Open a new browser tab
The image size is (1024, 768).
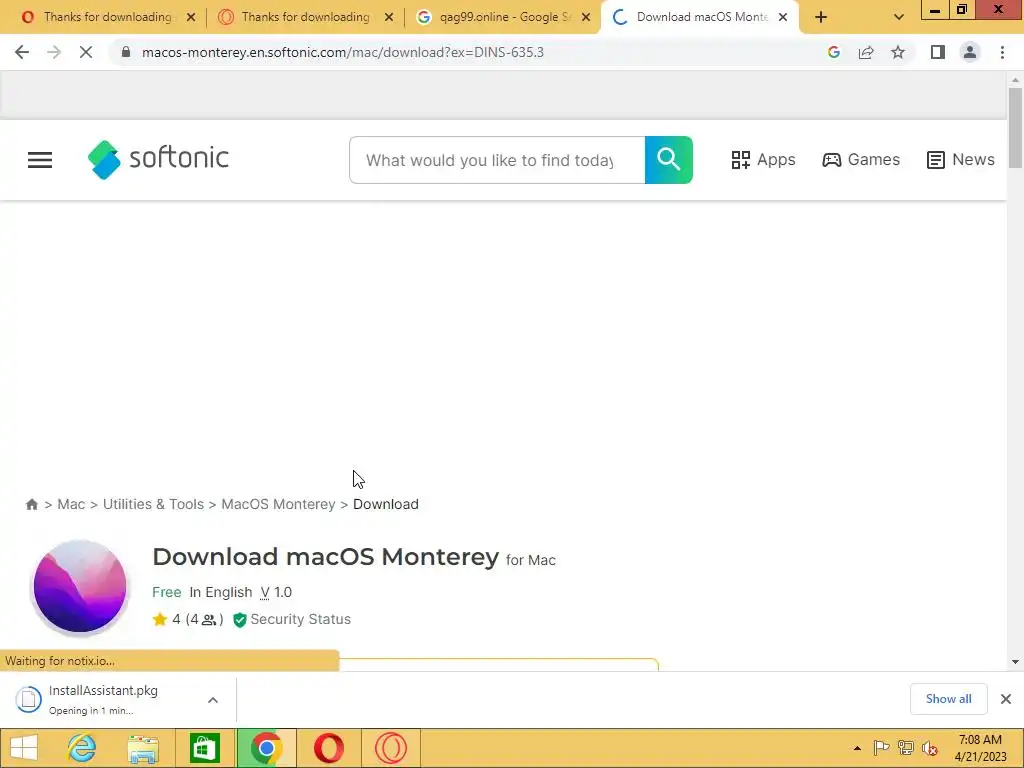click(x=821, y=18)
